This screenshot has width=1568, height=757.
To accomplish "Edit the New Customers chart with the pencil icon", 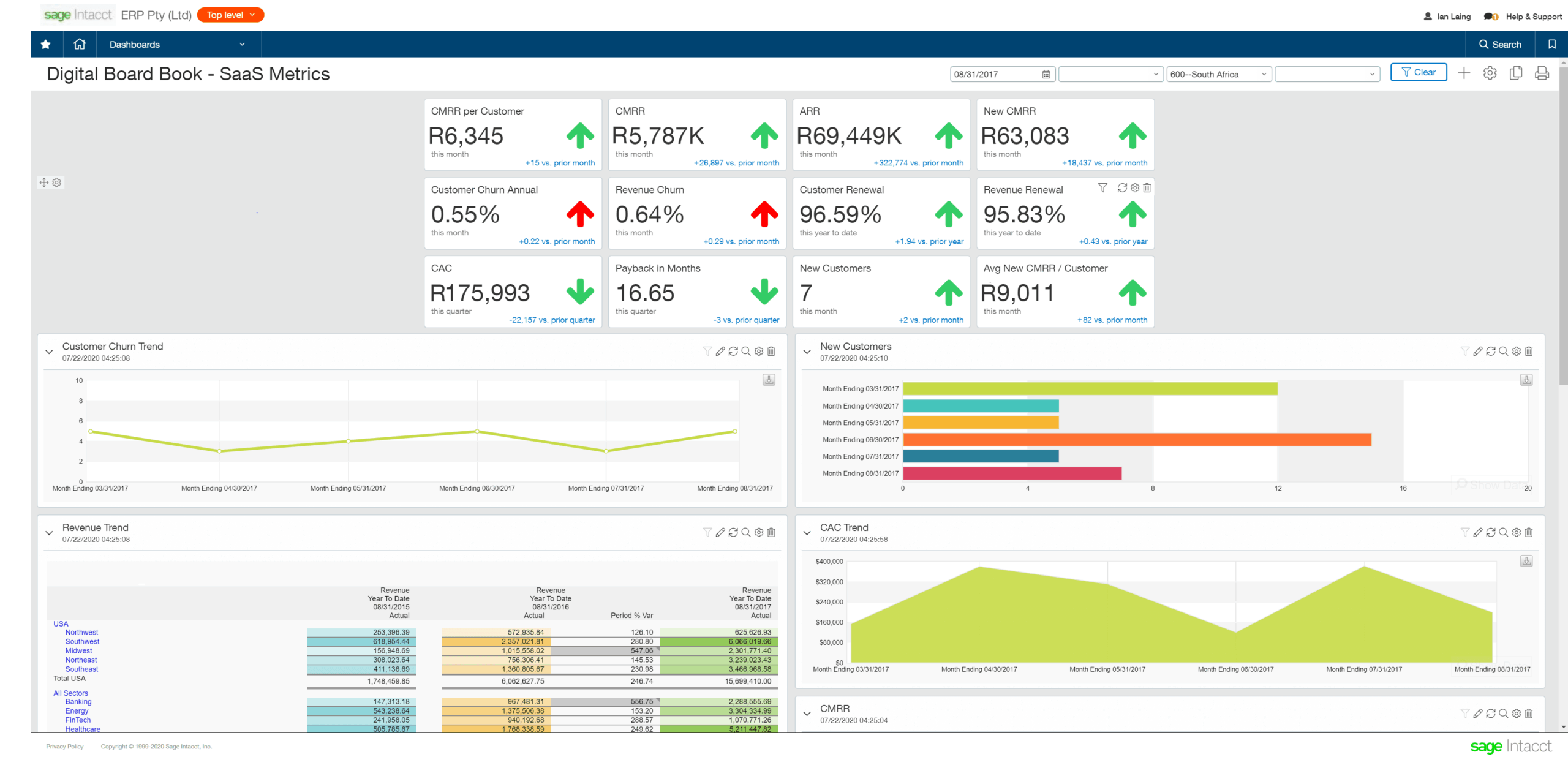I will [x=1478, y=351].
